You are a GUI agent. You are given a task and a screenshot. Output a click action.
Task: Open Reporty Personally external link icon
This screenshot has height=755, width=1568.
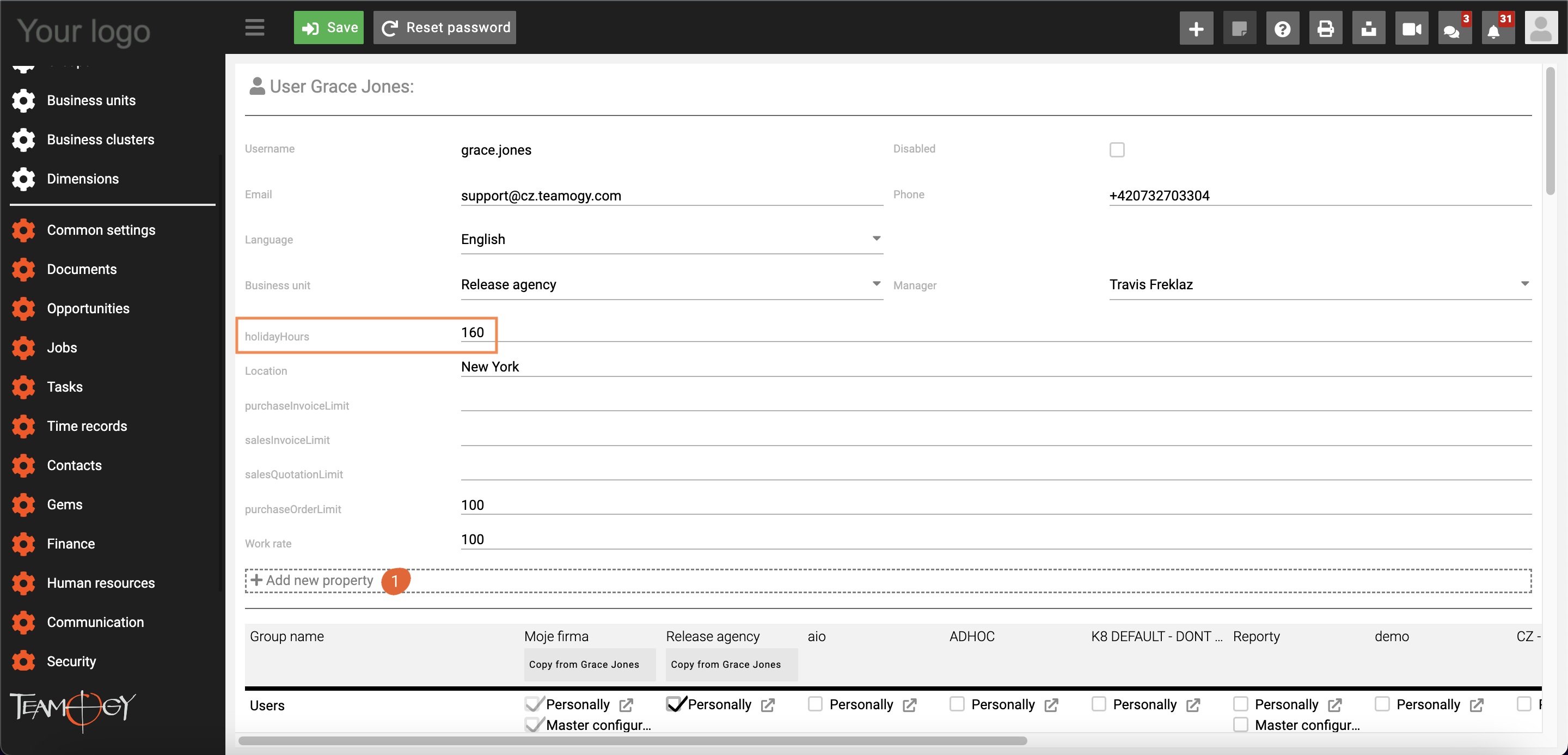(x=1335, y=704)
